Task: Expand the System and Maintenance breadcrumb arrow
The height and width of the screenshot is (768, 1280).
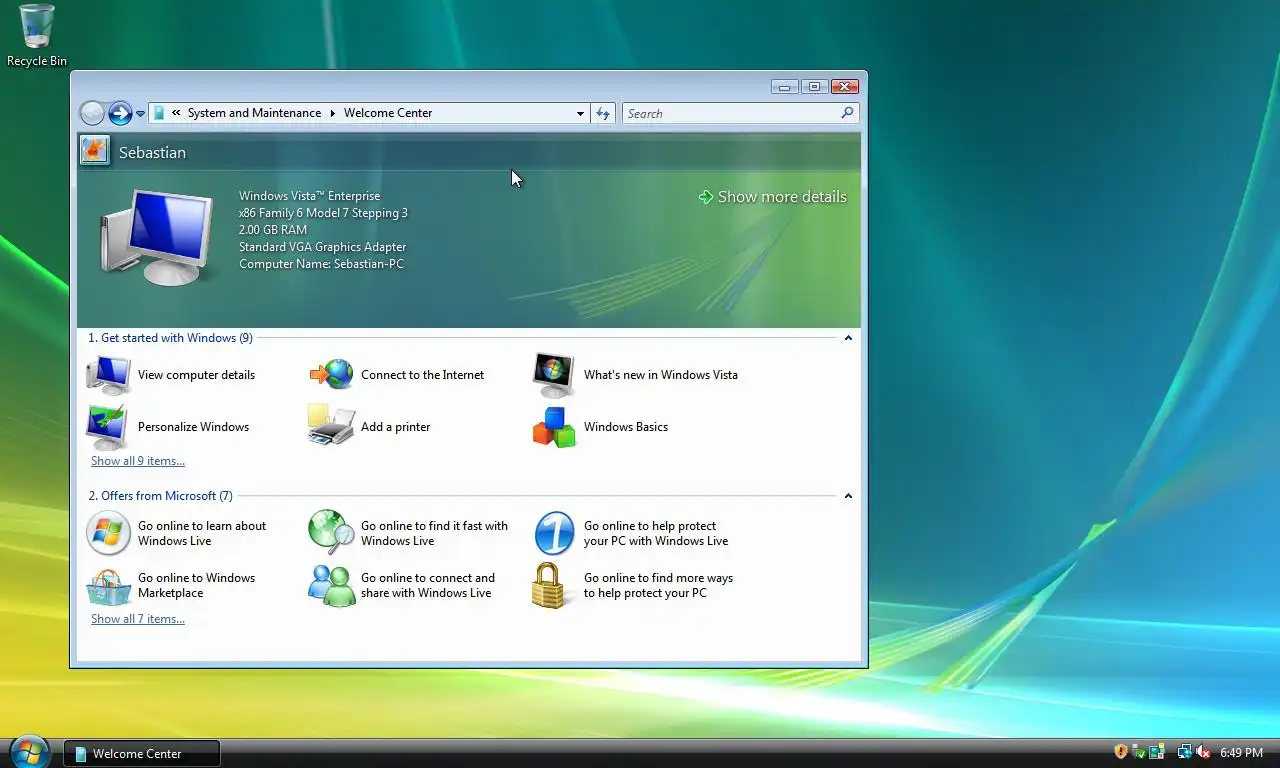Action: tap(333, 113)
